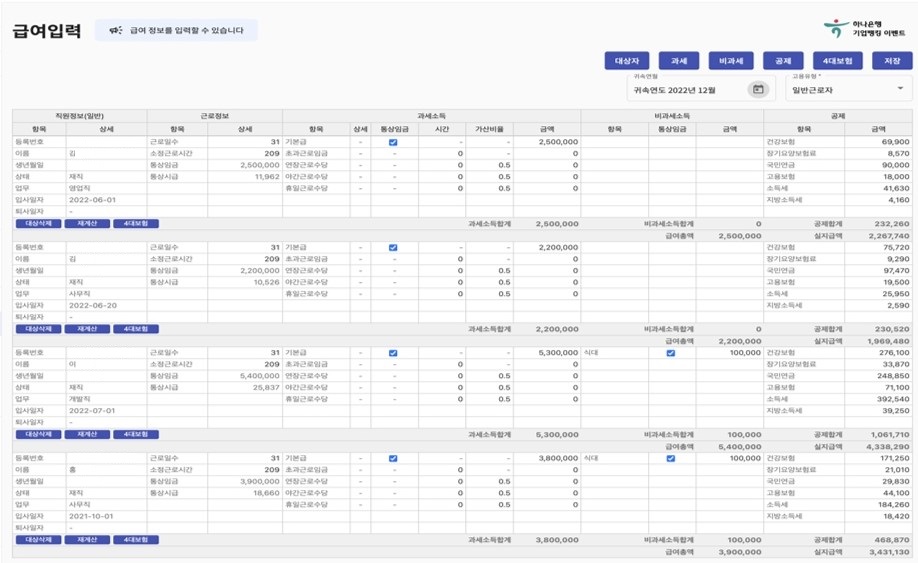Click the 5,300,000 기본급 amount cell

[x=547, y=353]
